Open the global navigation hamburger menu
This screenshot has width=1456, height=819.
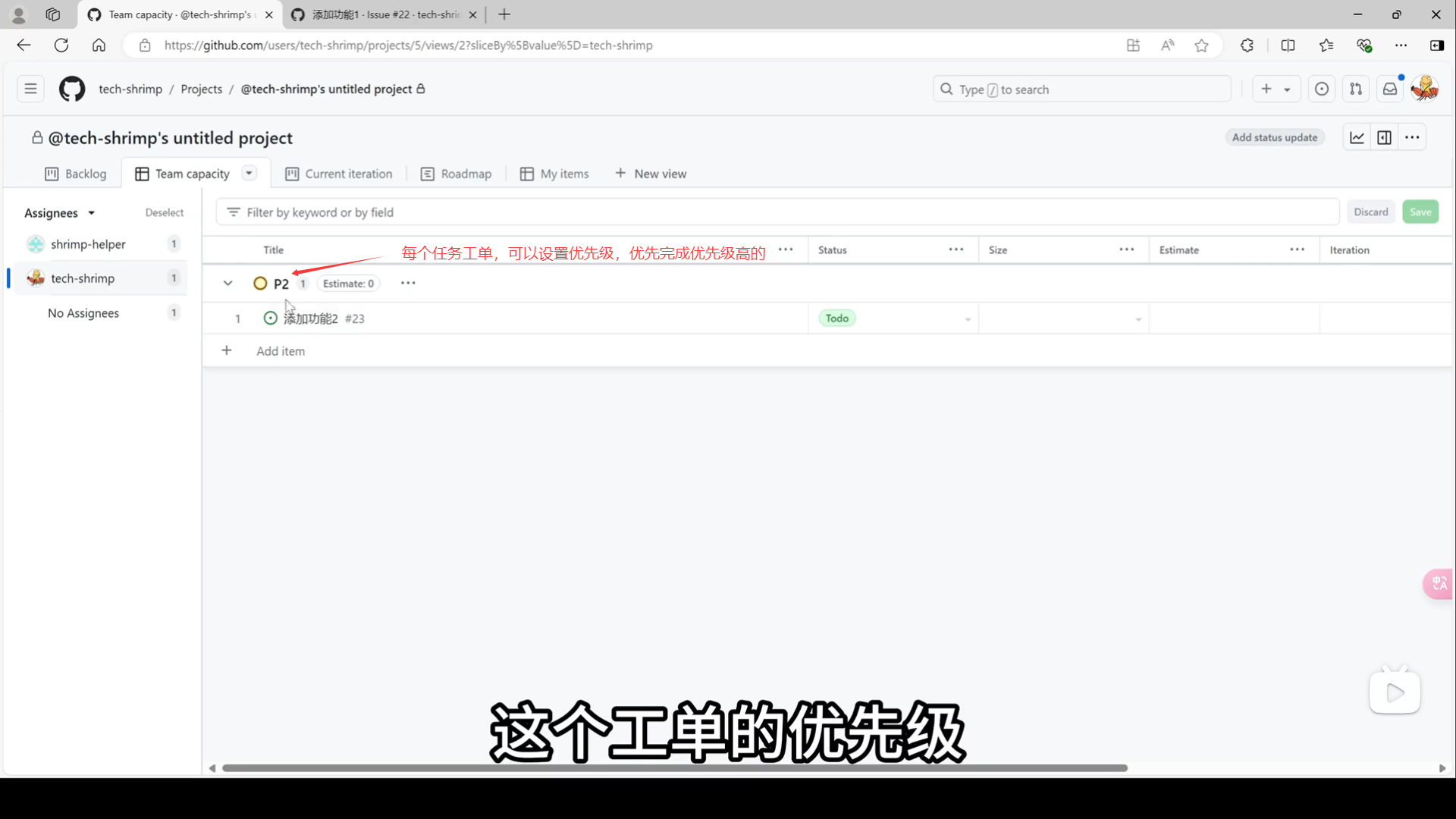(30, 89)
